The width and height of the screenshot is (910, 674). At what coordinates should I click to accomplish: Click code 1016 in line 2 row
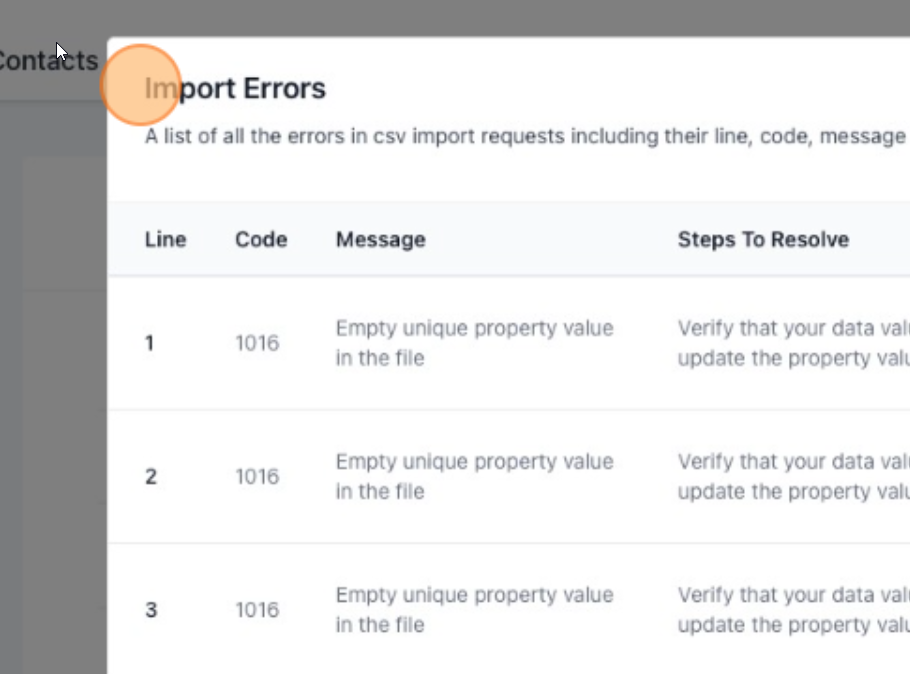point(257,477)
